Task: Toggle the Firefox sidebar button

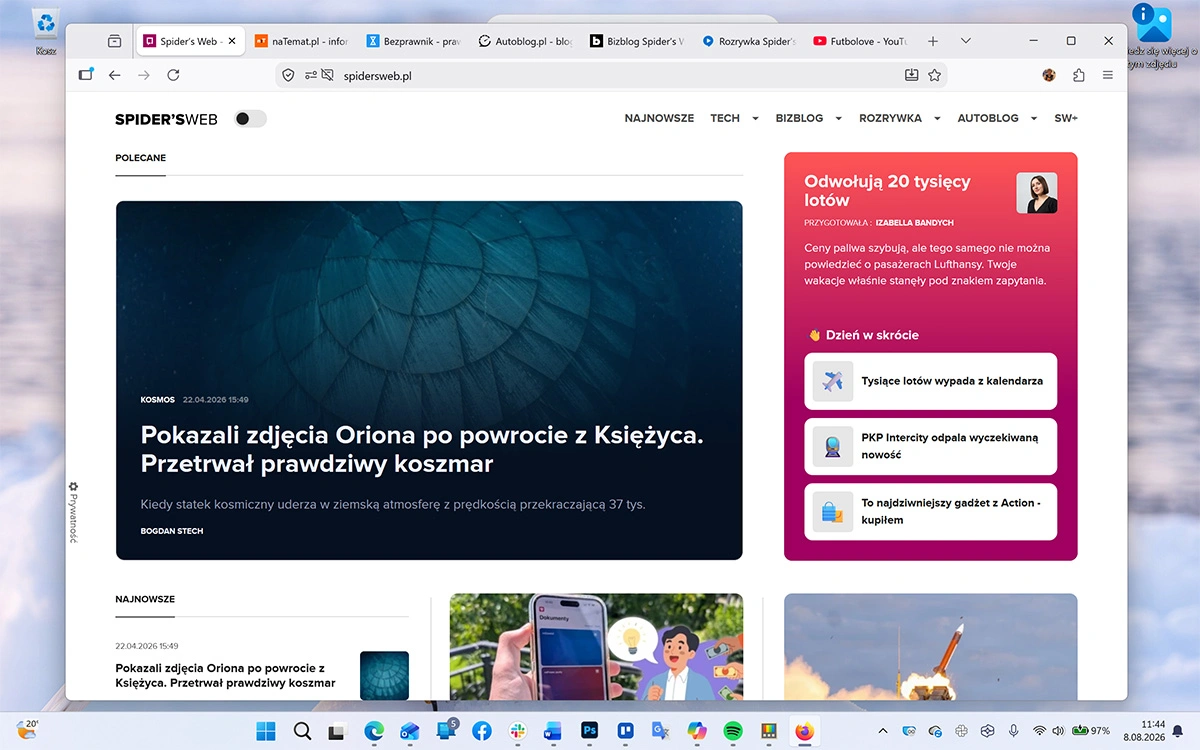Action: pyautogui.click(x=86, y=75)
